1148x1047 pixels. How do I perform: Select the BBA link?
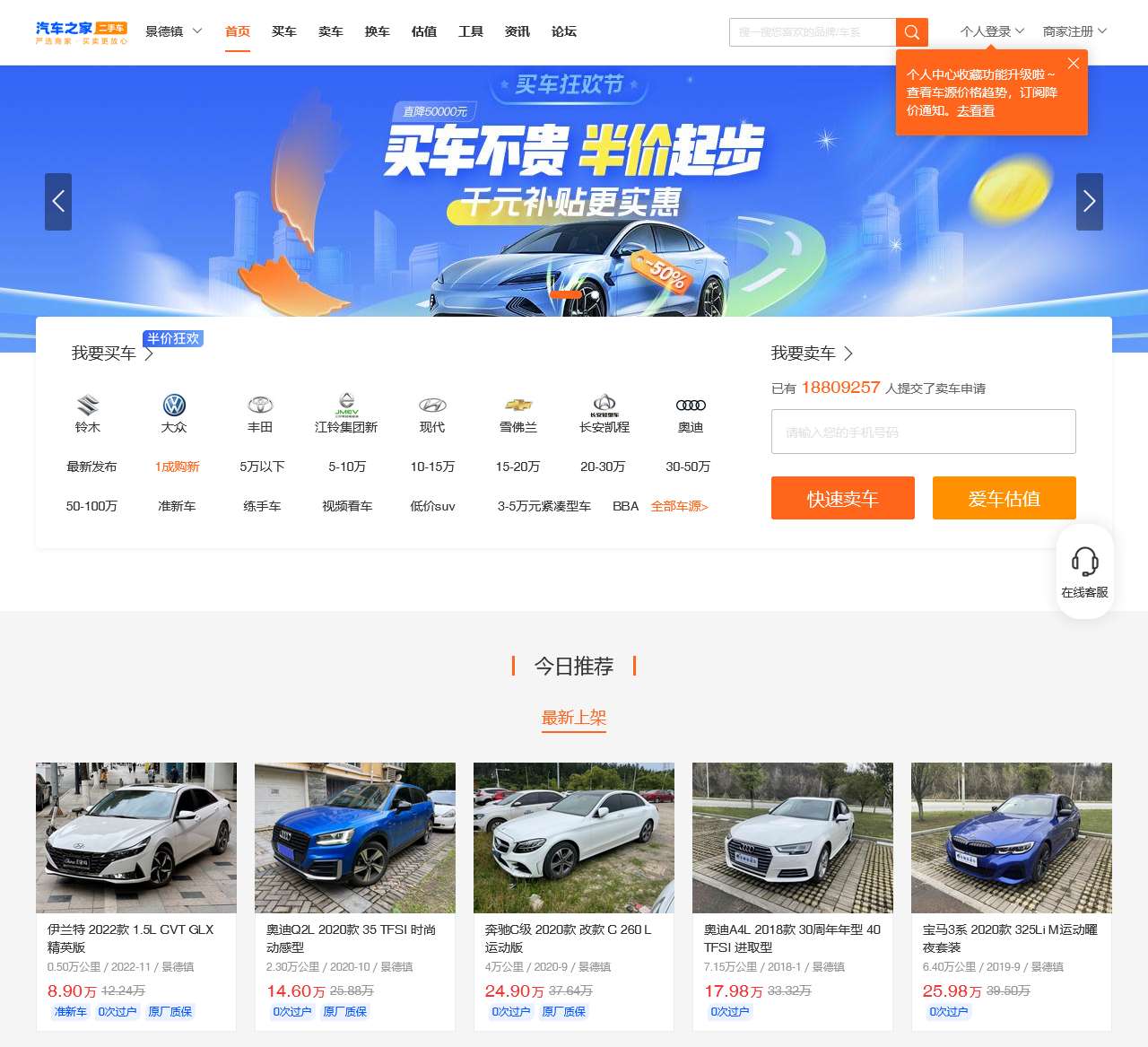pyautogui.click(x=626, y=506)
